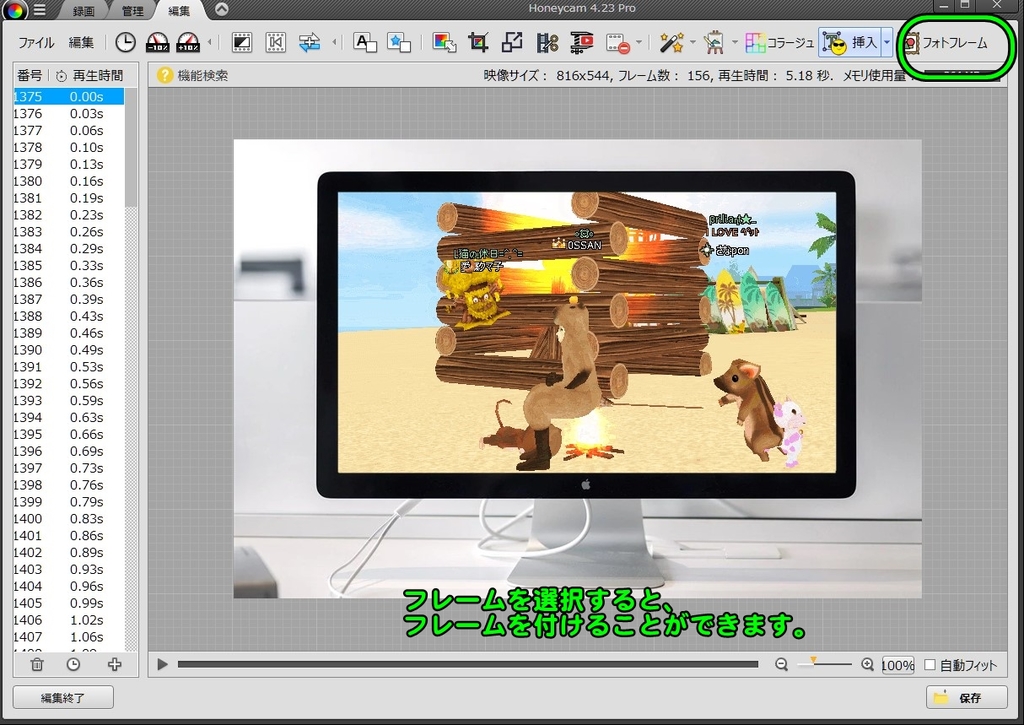Click the delete frames film icon
1024x725 pixels.
(617, 43)
